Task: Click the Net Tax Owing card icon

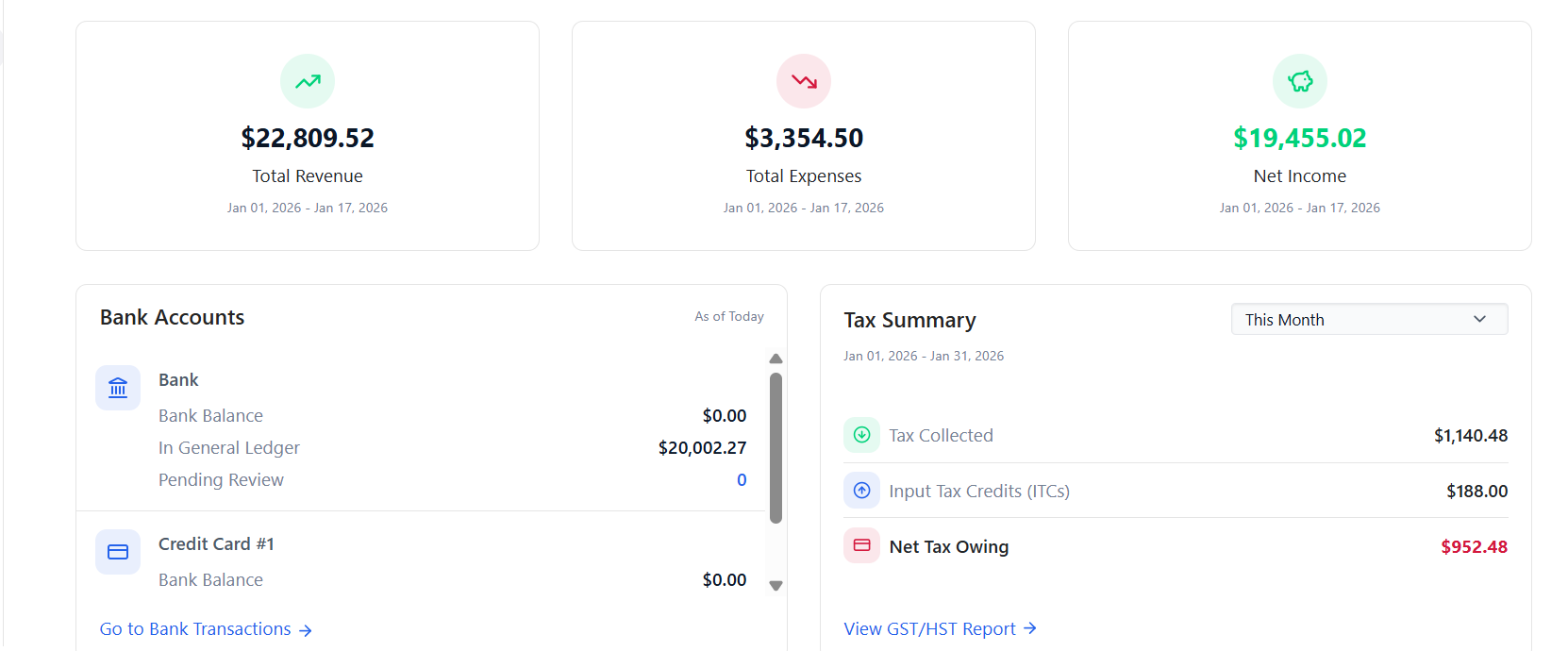Action: 861,545
